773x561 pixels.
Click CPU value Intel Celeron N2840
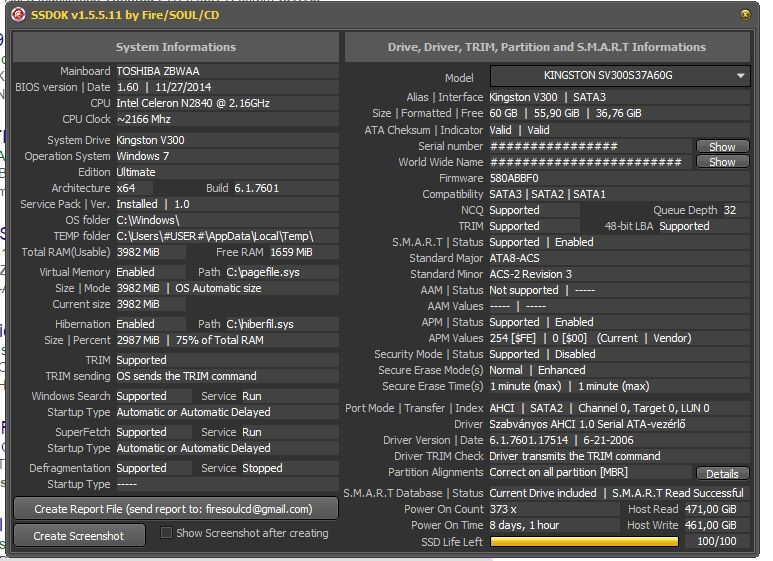[193, 103]
